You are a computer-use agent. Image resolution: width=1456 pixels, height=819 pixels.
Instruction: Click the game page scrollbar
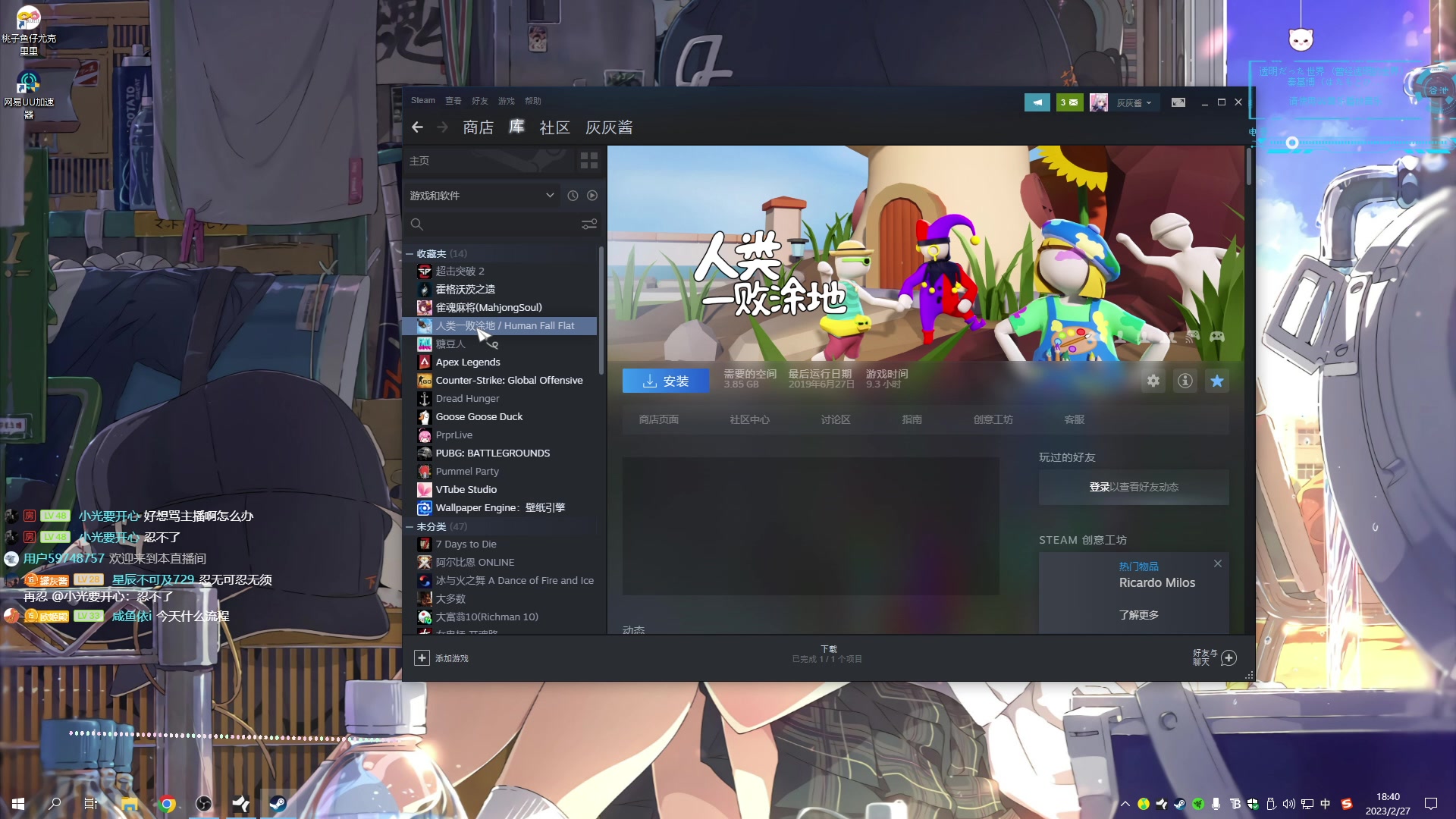1248,167
